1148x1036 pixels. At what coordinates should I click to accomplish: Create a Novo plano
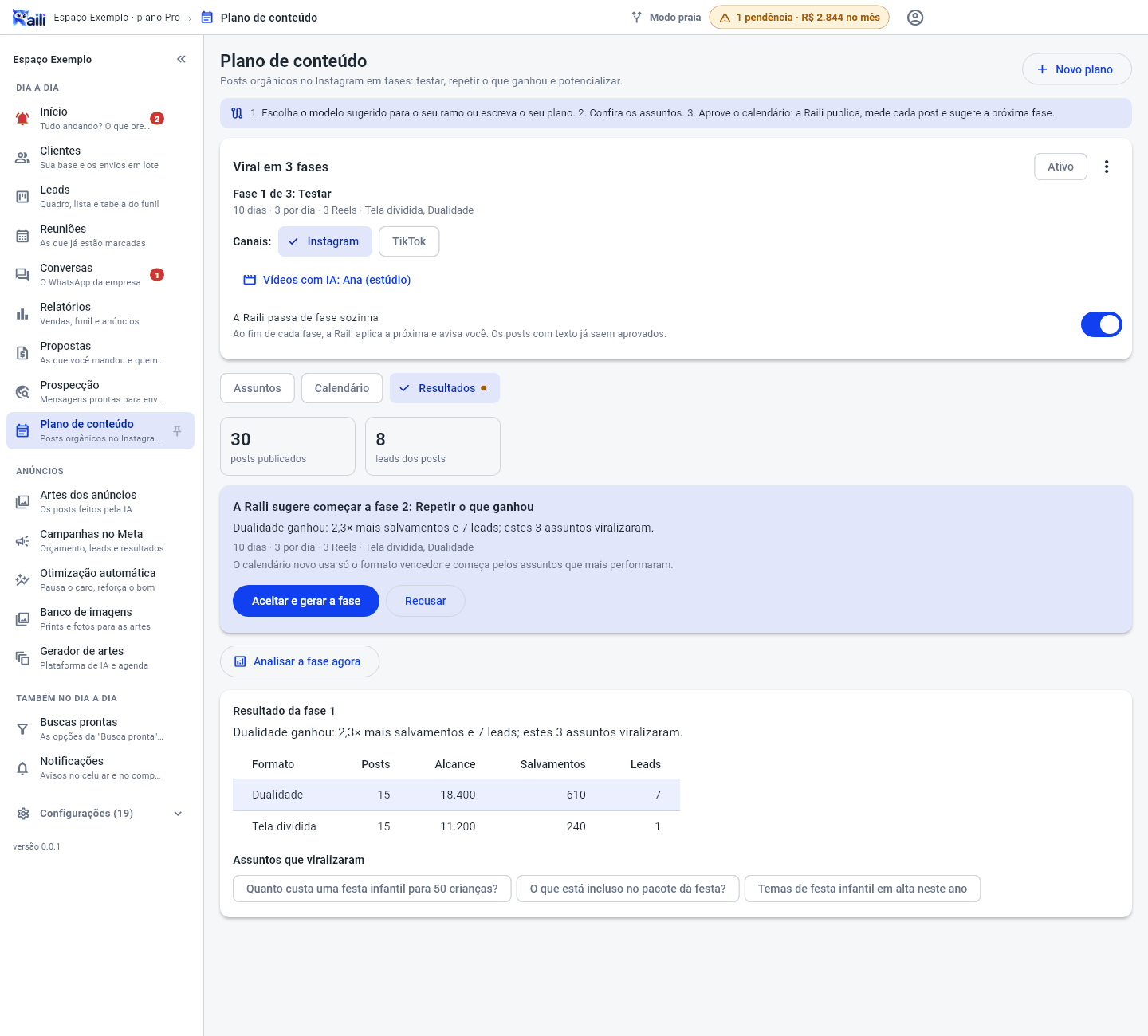1077,69
